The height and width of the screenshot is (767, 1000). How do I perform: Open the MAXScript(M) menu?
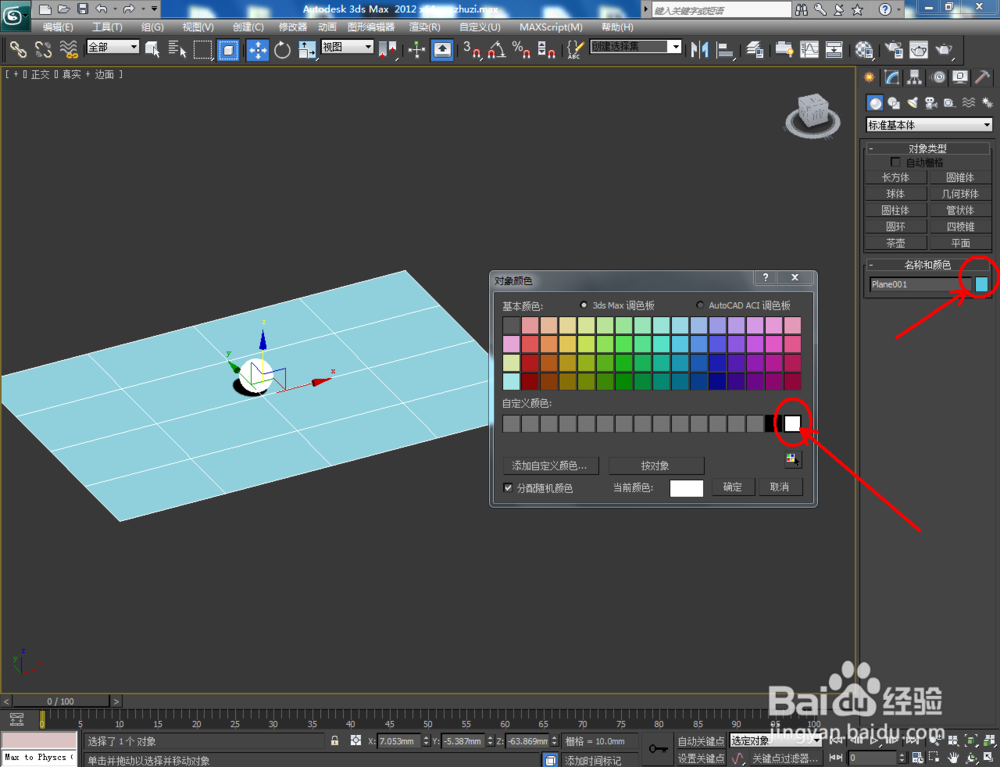(x=549, y=27)
